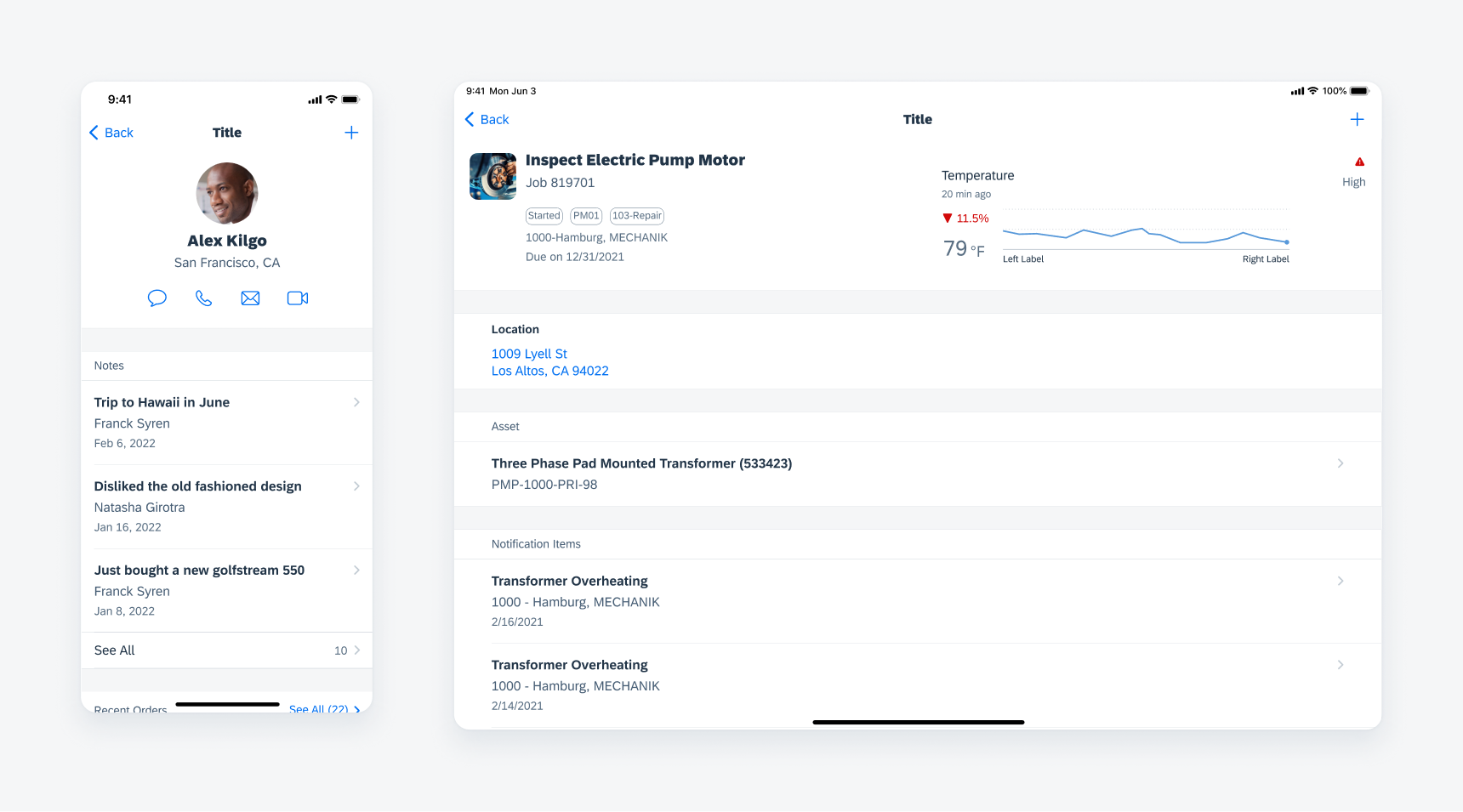
Task: Select the PM01 tag
Action: (586, 216)
